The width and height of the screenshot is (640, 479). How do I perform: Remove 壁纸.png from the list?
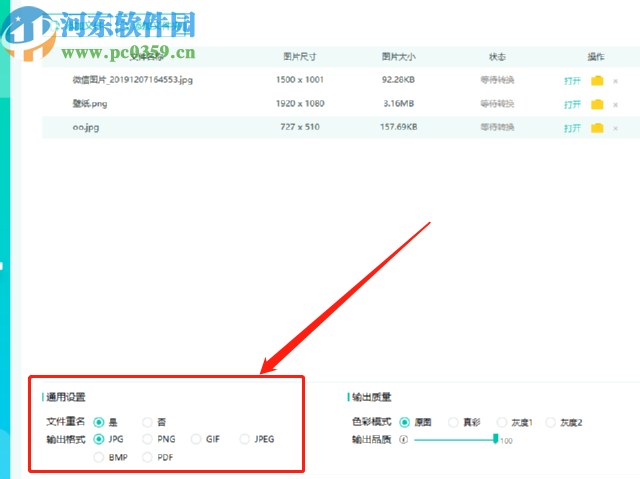tap(616, 105)
